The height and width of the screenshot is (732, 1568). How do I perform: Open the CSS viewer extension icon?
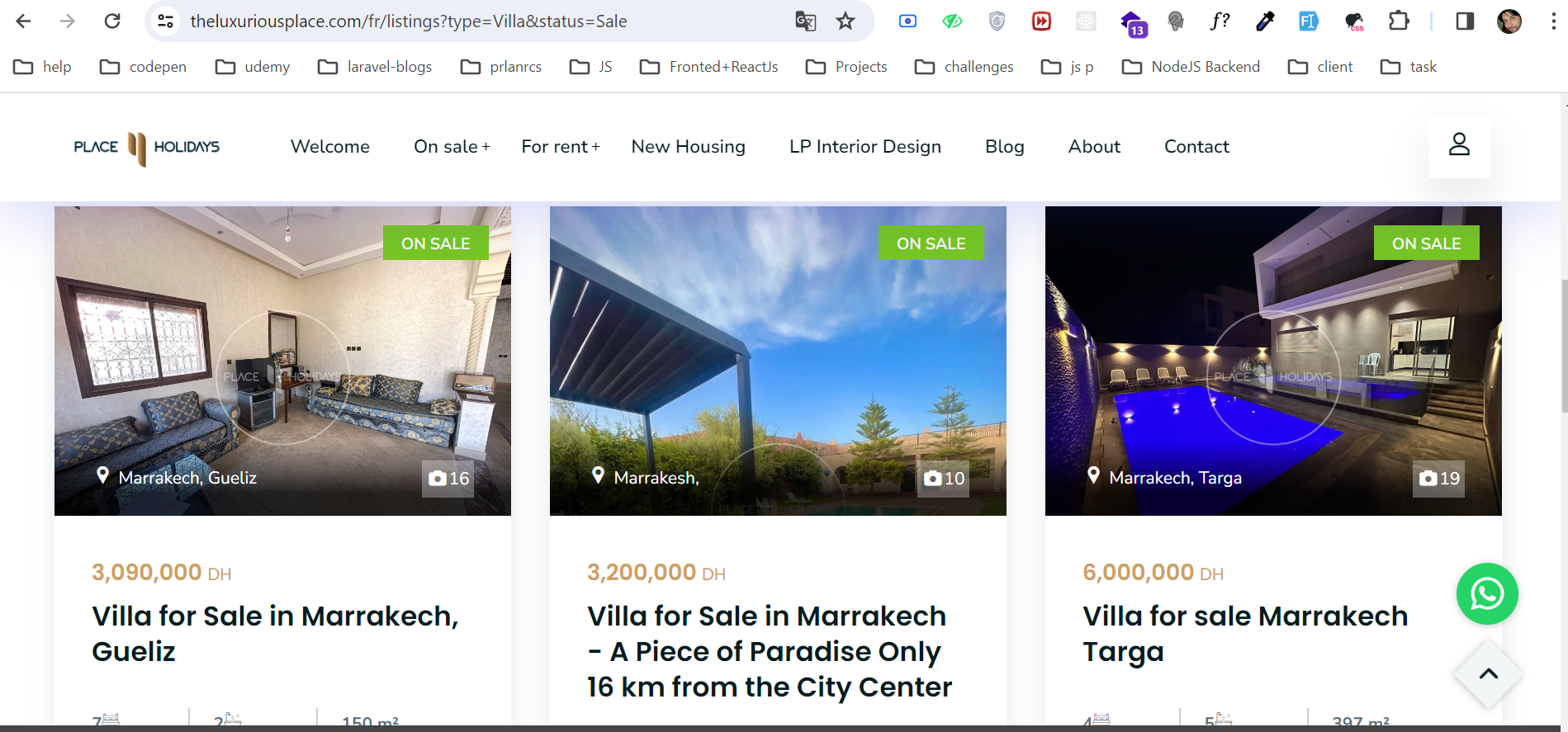pyautogui.click(x=1354, y=21)
